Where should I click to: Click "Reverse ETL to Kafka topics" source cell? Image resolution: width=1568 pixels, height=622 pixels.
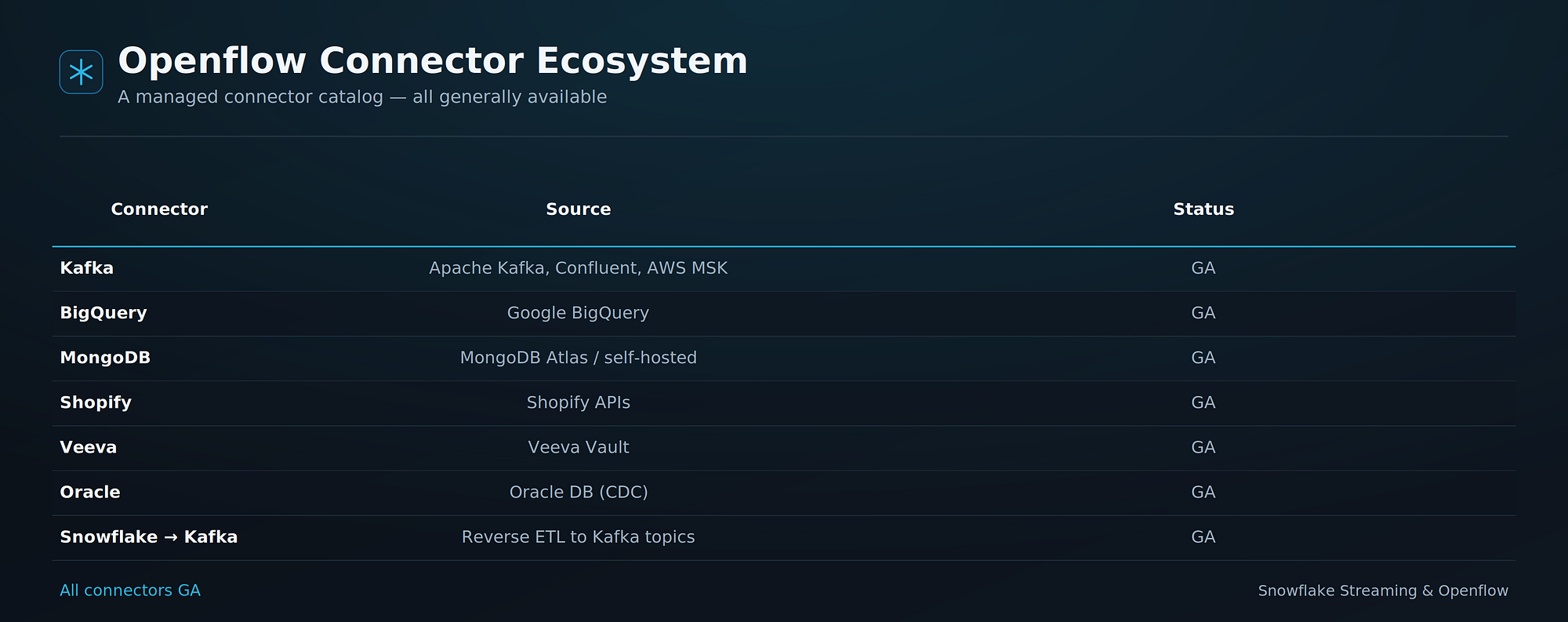(579, 537)
